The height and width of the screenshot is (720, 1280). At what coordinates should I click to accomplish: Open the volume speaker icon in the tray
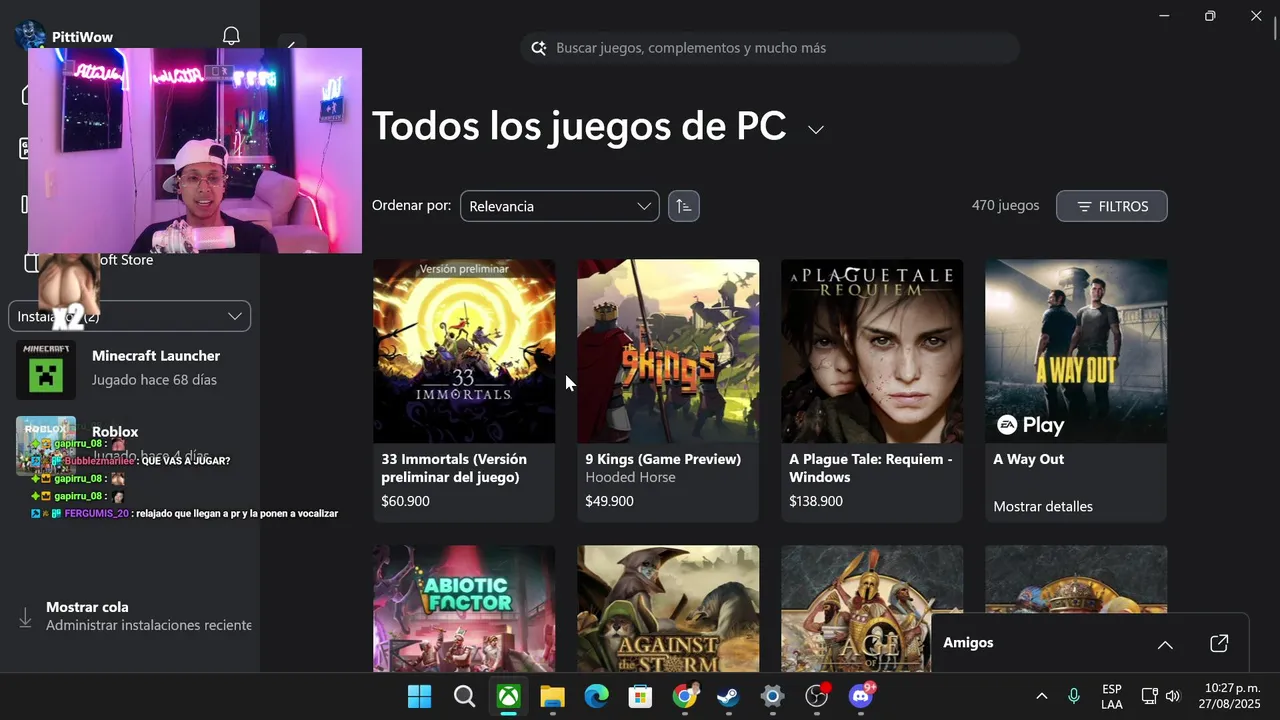pos(1172,696)
